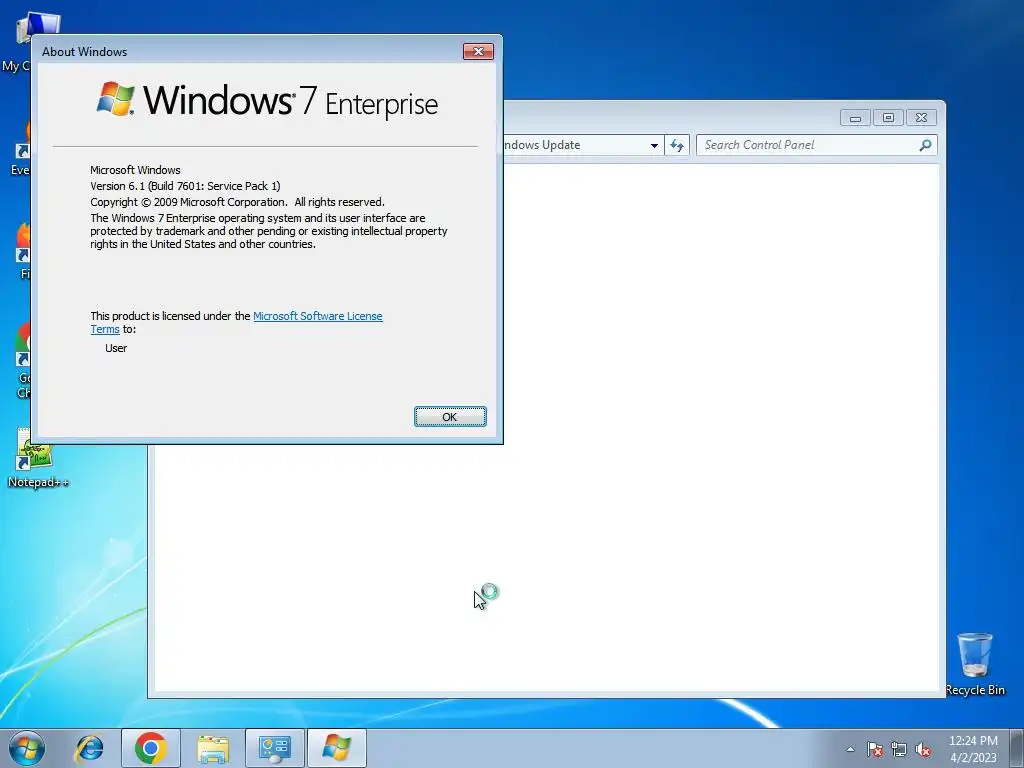Click the Windows Update address bar text
Screen dimensions: 1024x768
[542, 145]
